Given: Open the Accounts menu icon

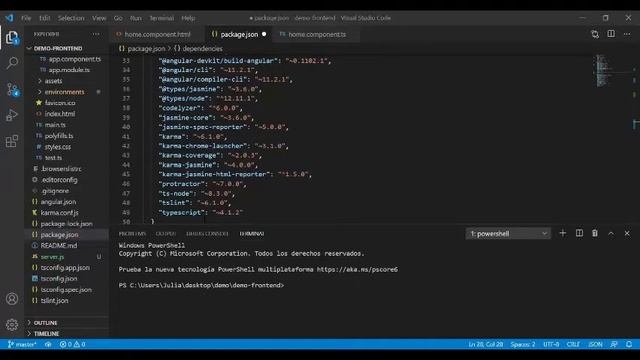Looking at the screenshot, I should (12, 299).
